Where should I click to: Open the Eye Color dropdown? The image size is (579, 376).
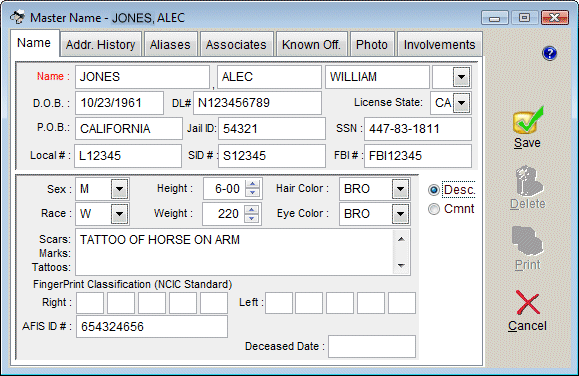click(401, 214)
